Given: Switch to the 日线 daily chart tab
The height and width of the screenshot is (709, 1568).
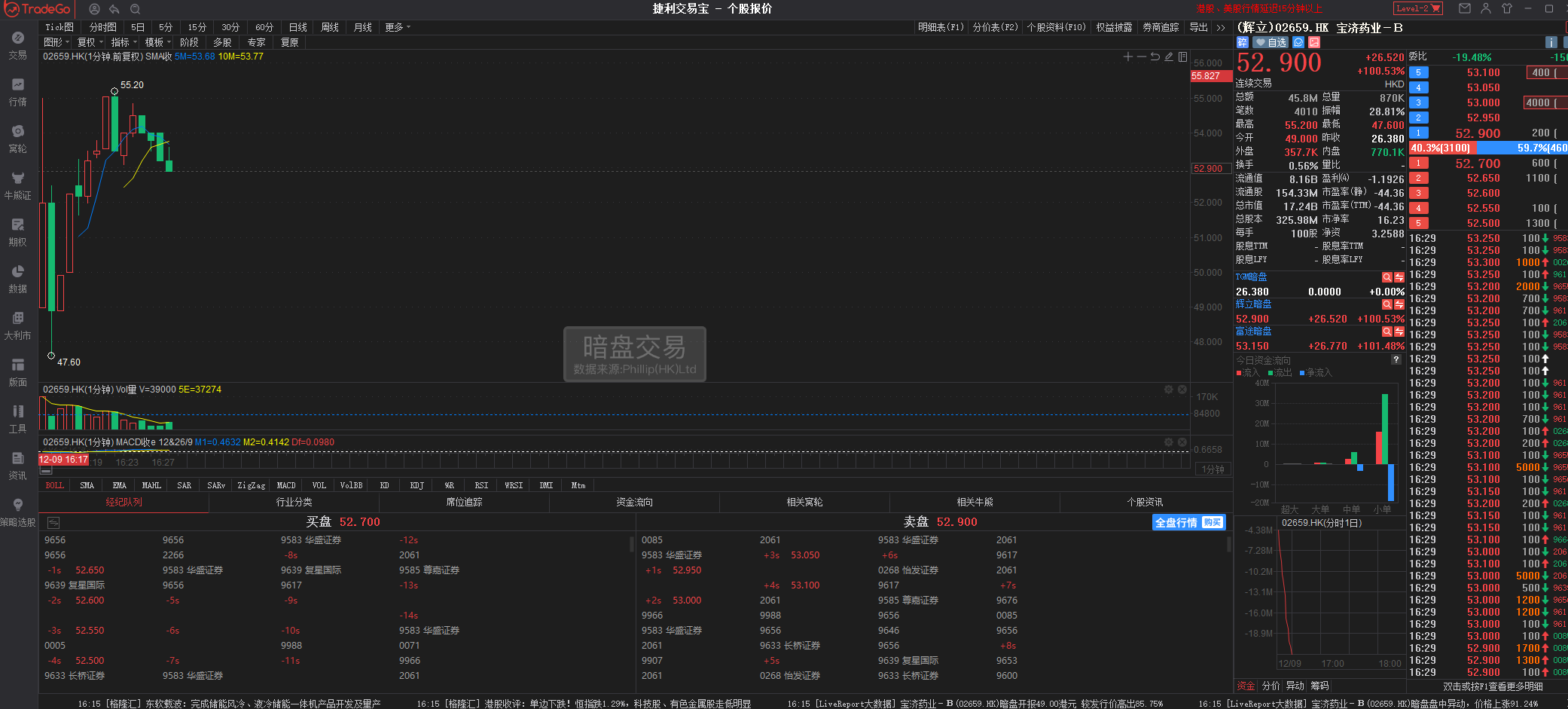Looking at the screenshot, I should click(x=298, y=27).
